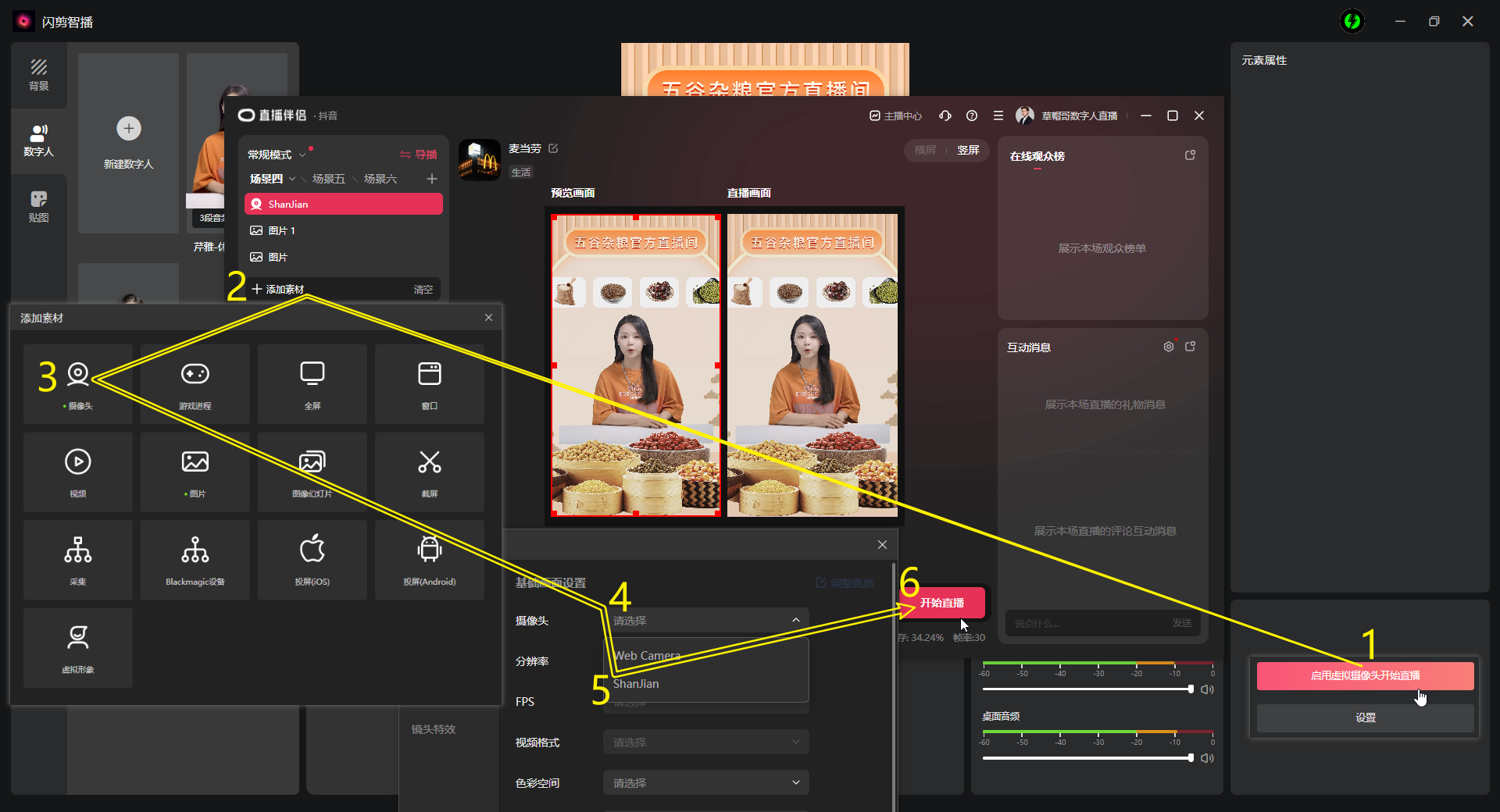Click 启用虚拟摄像头开始直播 button

tap(1365, 675)
